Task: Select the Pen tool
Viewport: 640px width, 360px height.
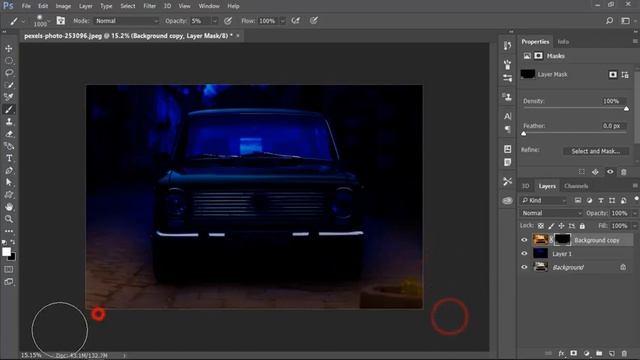Action: 9,171
